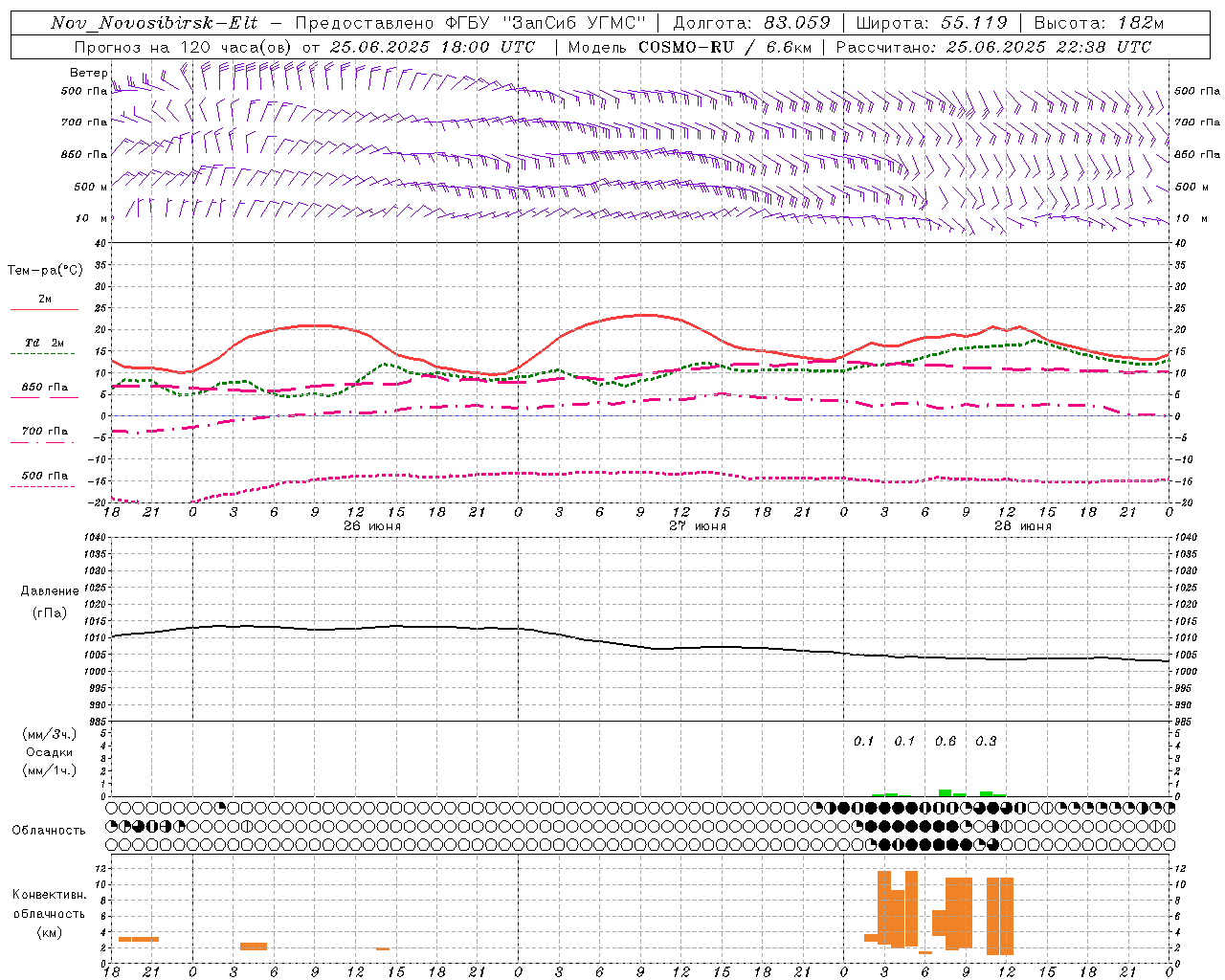Click the tallest green precipitation bar under 0.6

(946, 792)
